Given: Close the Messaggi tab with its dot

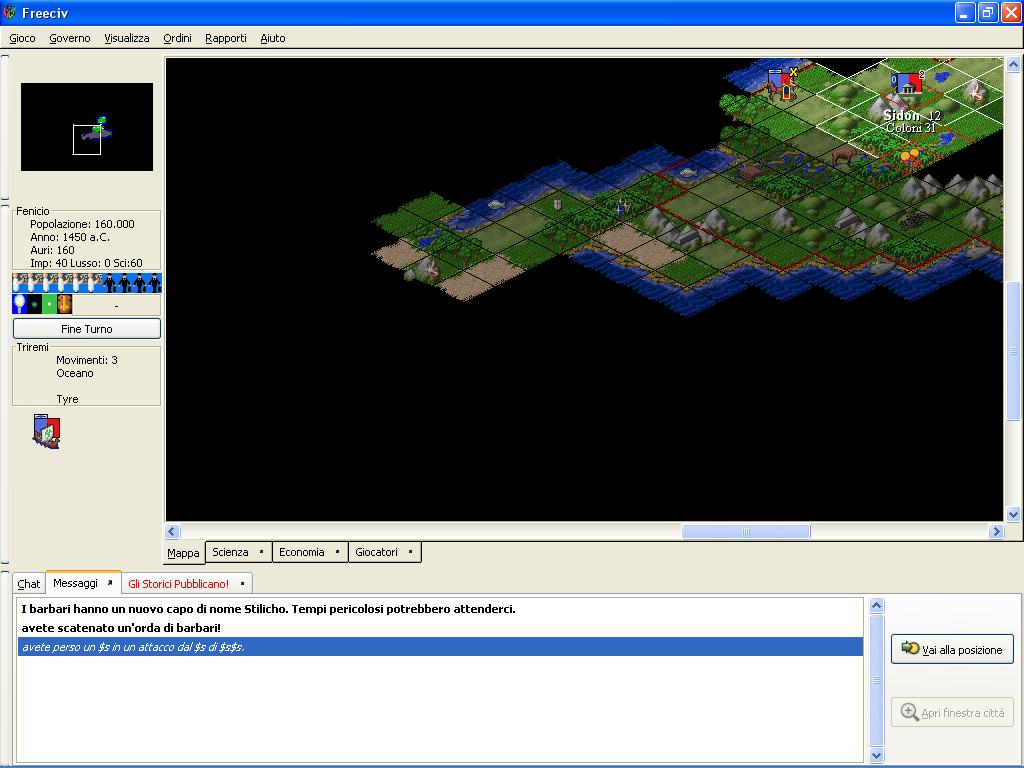Looking at the screenshot, I should (x=110, y=583).
